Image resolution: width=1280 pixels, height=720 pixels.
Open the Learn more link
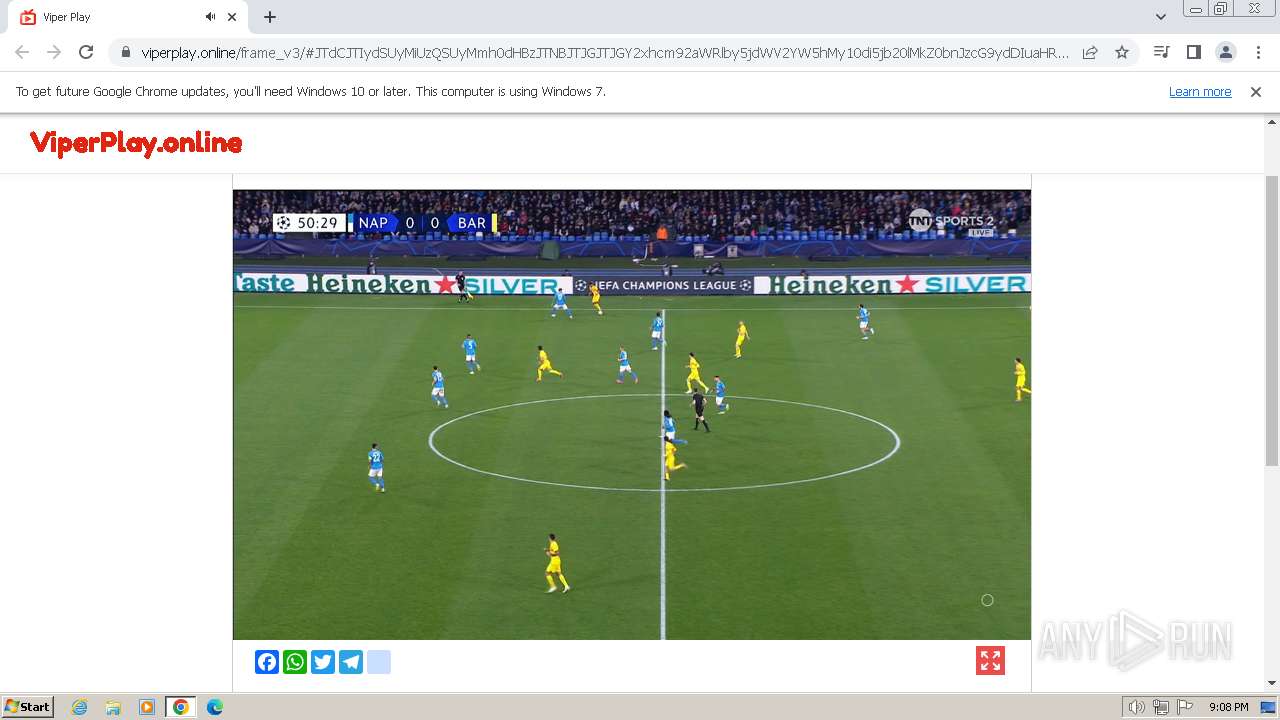tap(1200, 91)
